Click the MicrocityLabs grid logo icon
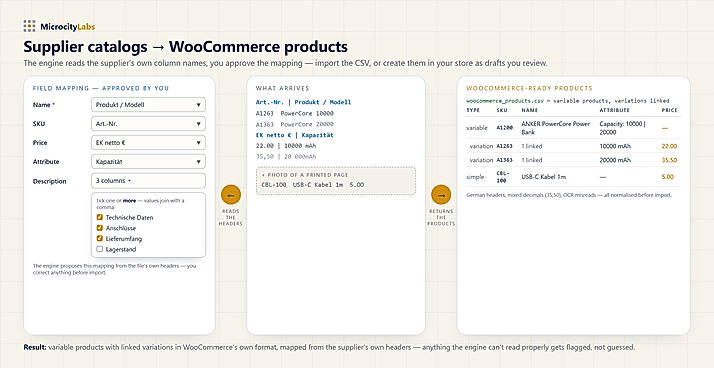This screenshot has height=368, width=714. (x=29, y=26)
